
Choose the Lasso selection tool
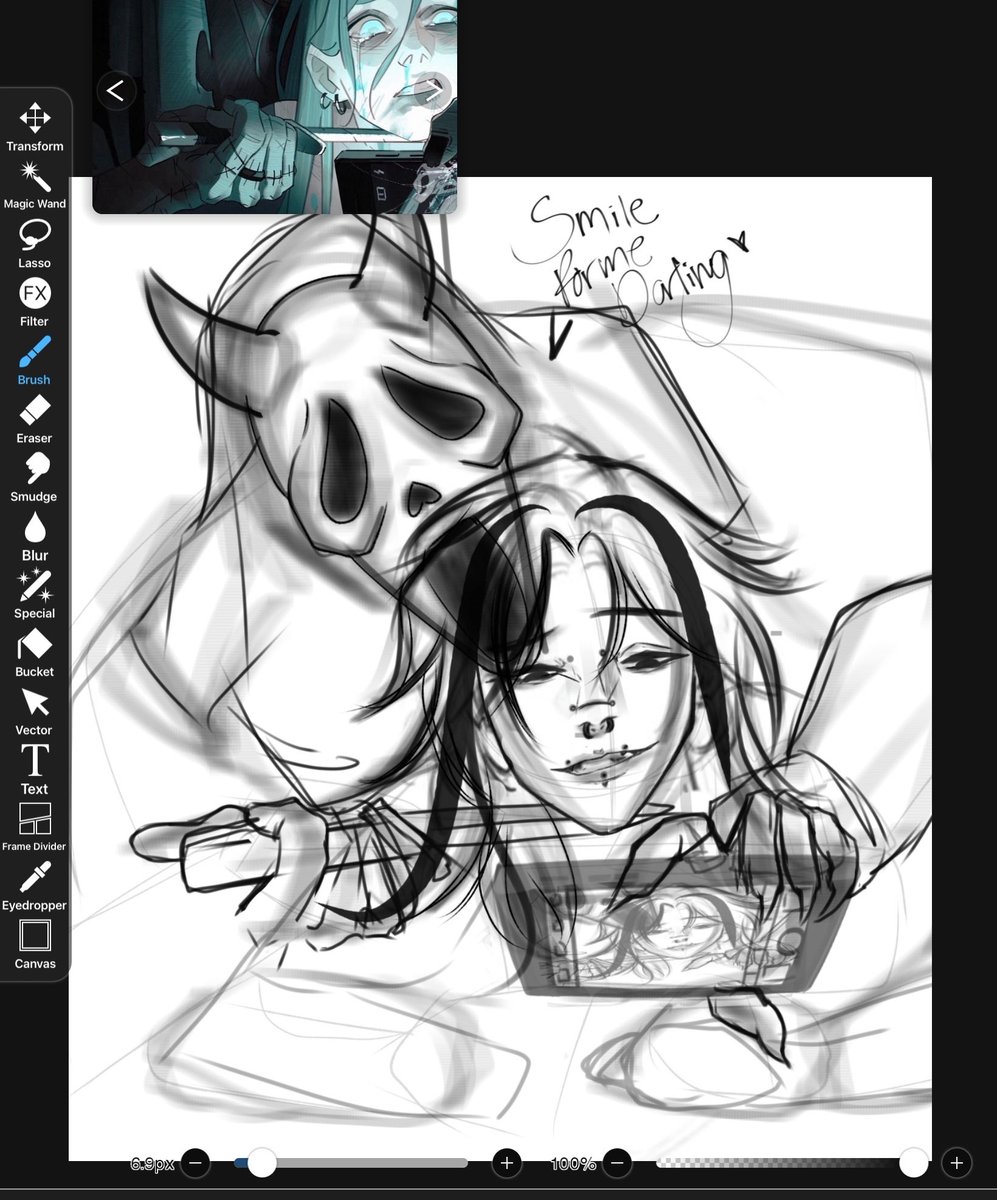[x=35, y=244]
